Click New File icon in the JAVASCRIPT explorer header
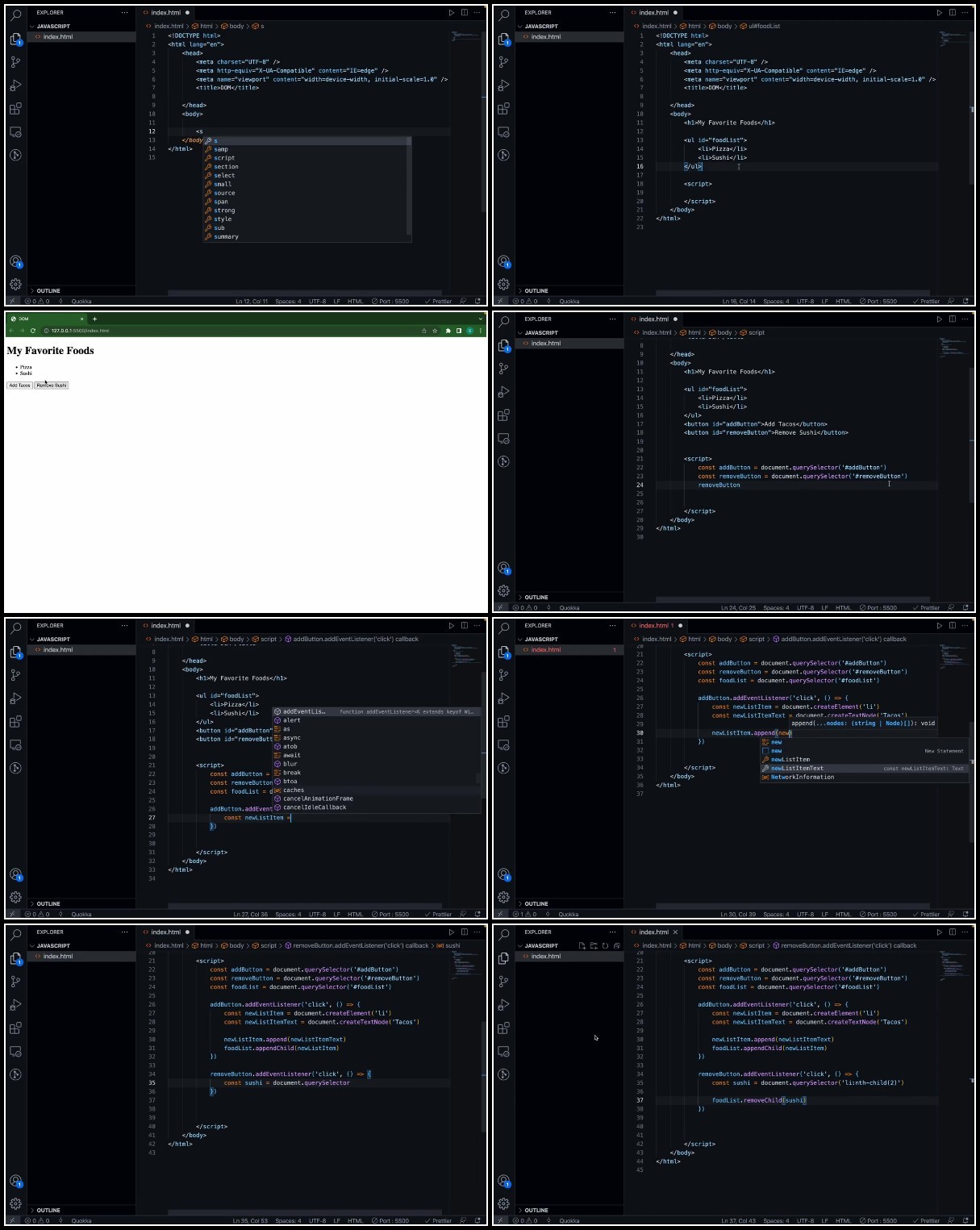This screenshot has width=980, height=1230. coord(582,945)
